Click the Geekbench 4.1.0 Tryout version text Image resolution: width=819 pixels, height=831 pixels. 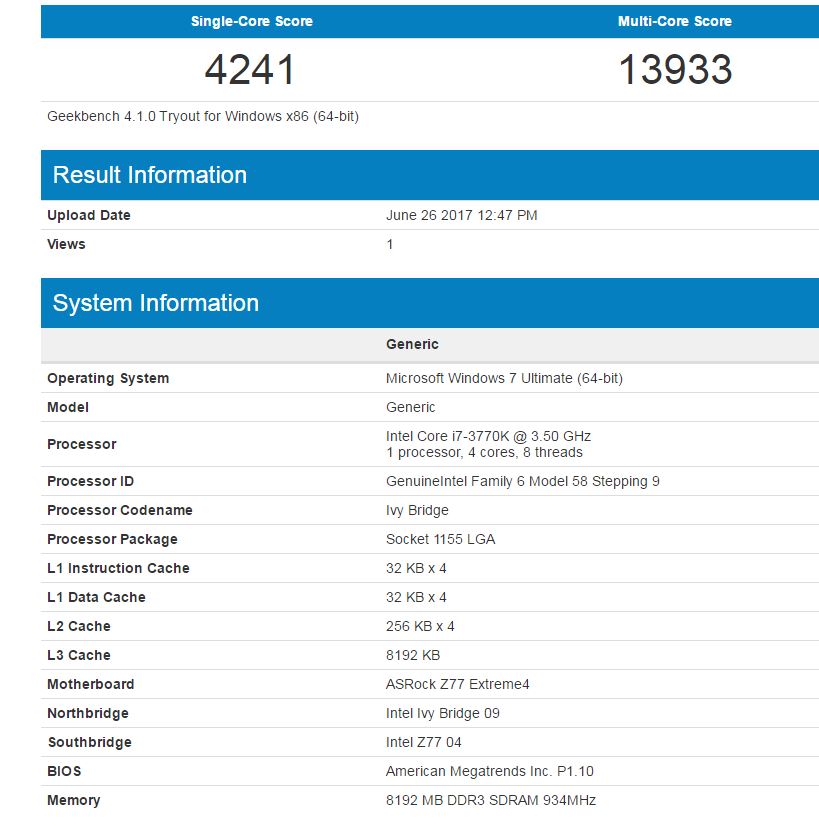pyautogui.click(x=203, y=117)
